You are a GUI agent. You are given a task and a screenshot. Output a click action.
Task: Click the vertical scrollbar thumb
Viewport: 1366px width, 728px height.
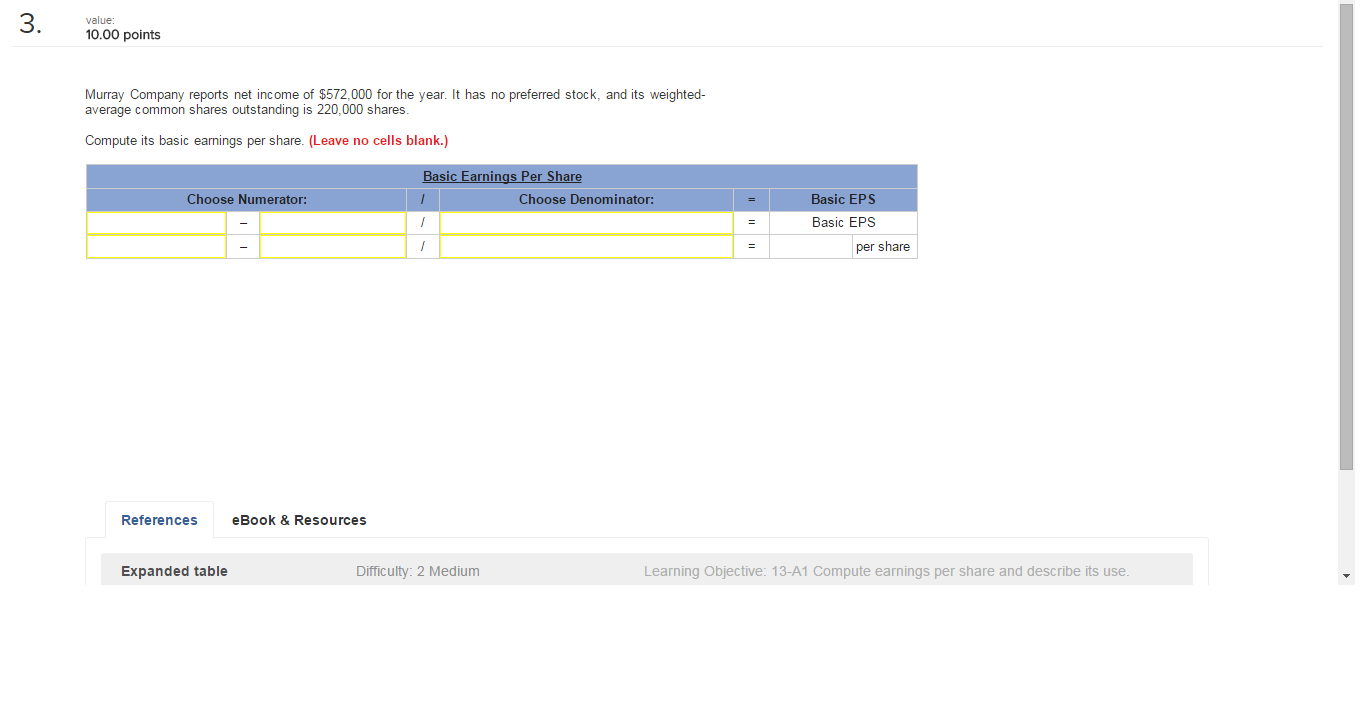(x=1346, y=236)
